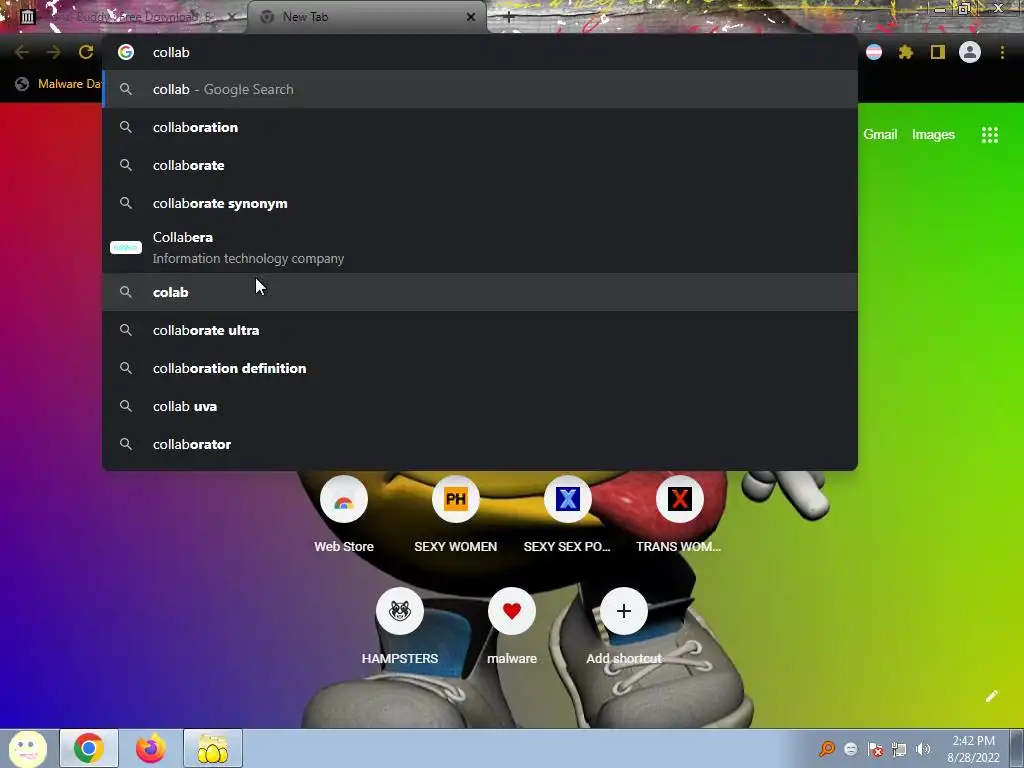Open the side panel icon
This screenshot has width=1024, height=768.
[x=938, y=52]
